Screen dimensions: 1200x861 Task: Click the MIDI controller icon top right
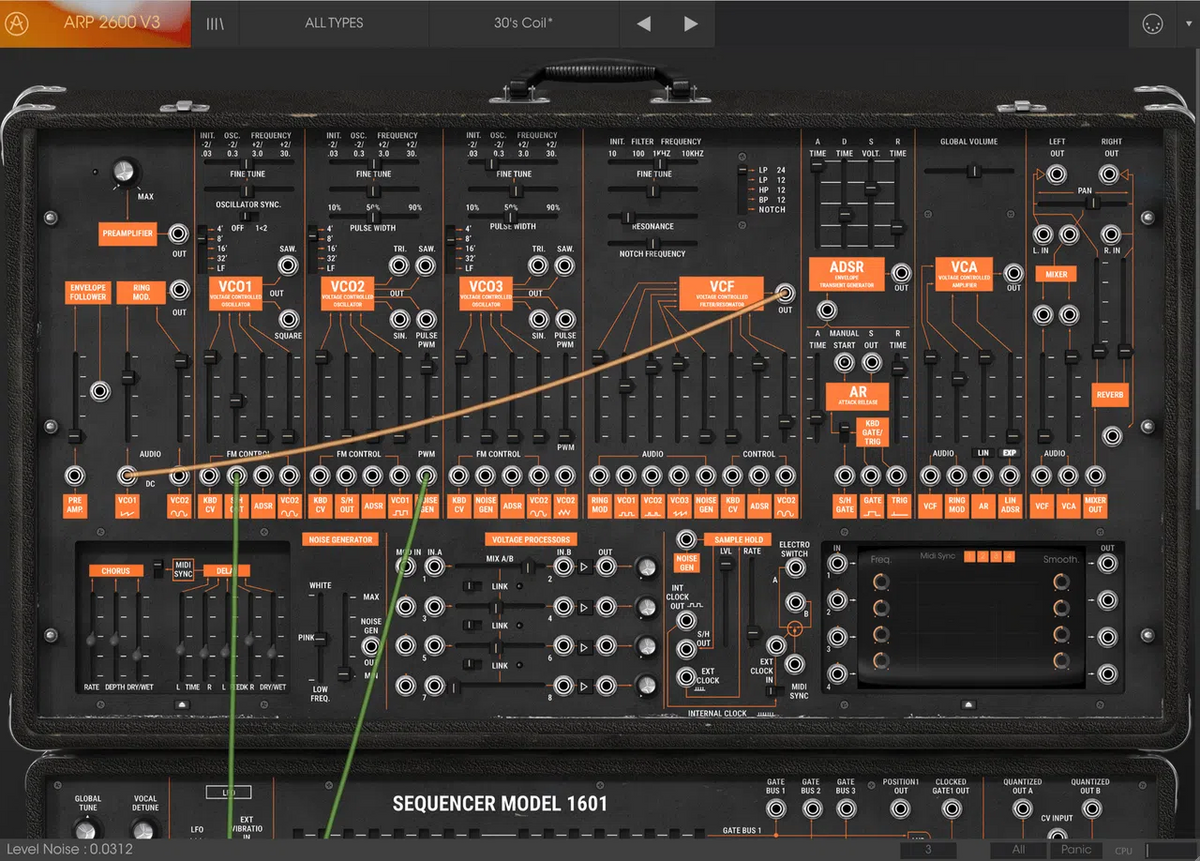coord(1155,23)
